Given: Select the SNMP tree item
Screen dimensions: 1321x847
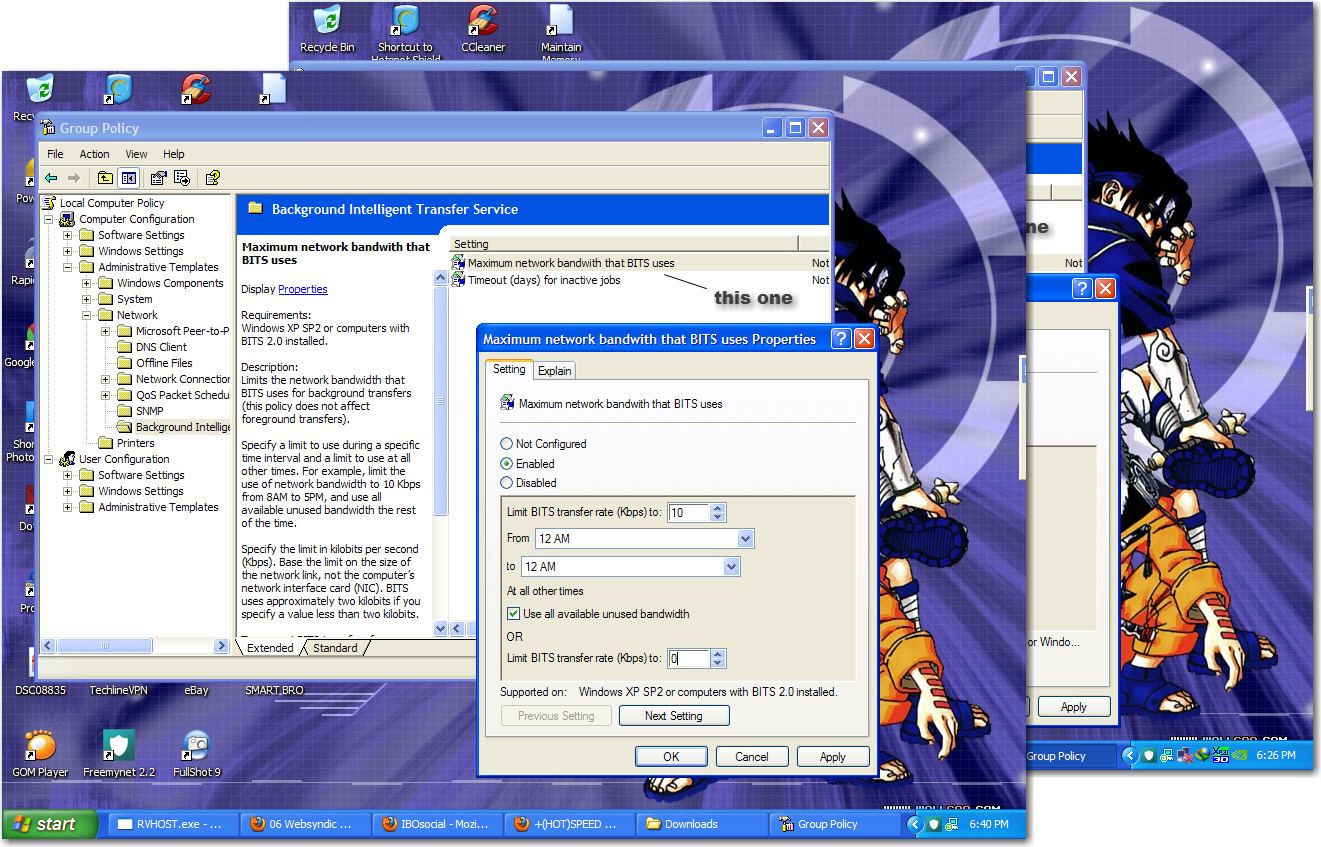Looking at the screenshot, I should (x=150, y=411).
